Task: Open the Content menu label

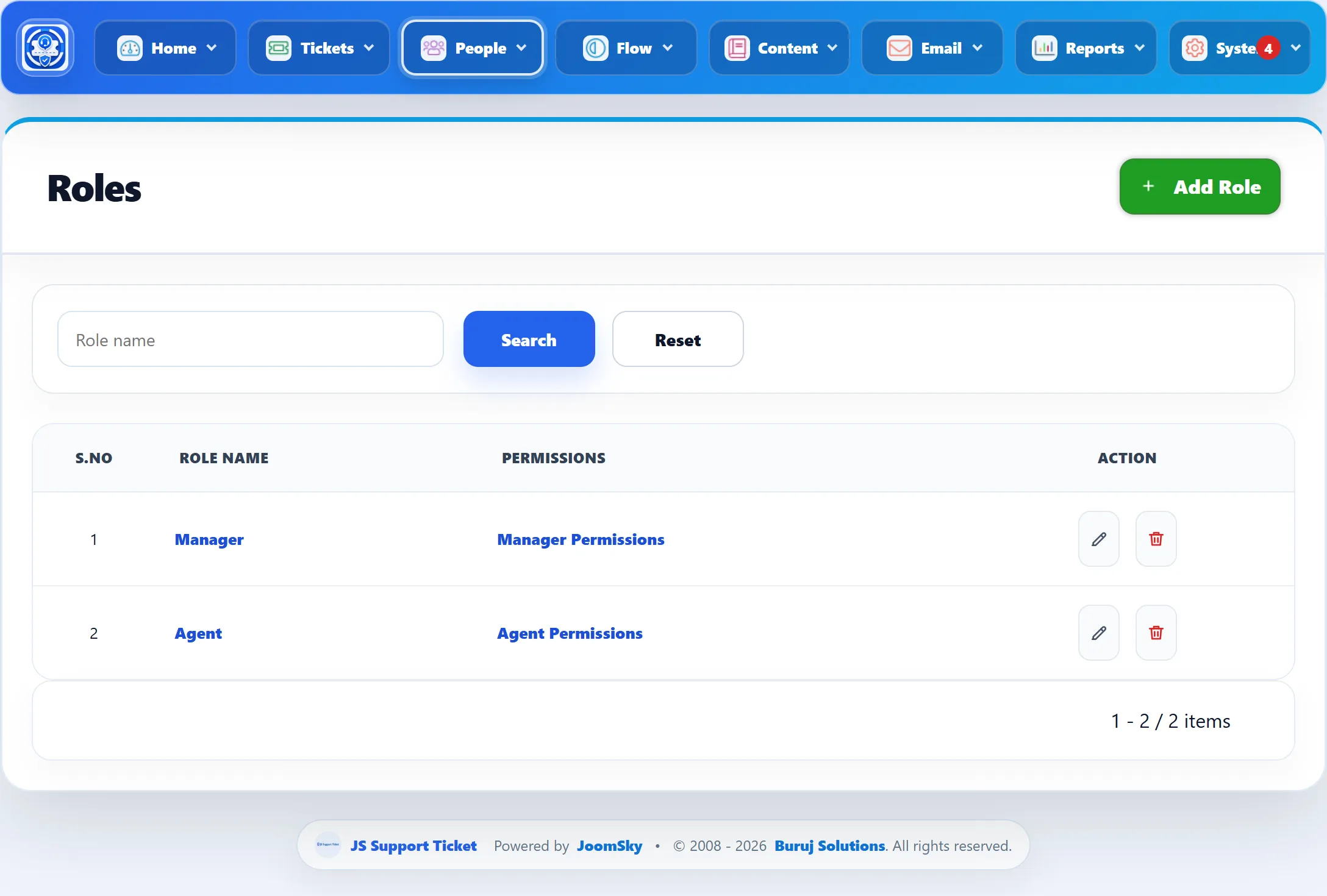Action: pyautogui.click(x=787, y=48)
